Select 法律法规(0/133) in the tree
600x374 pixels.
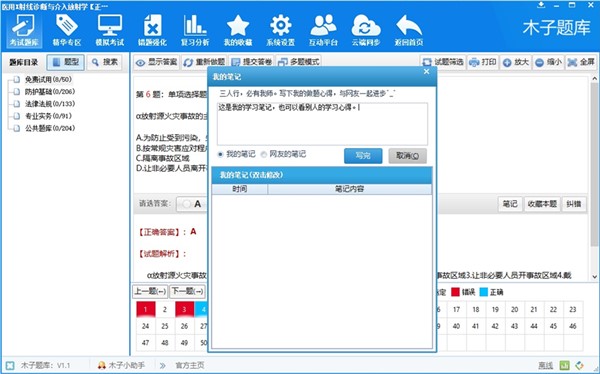50,104
